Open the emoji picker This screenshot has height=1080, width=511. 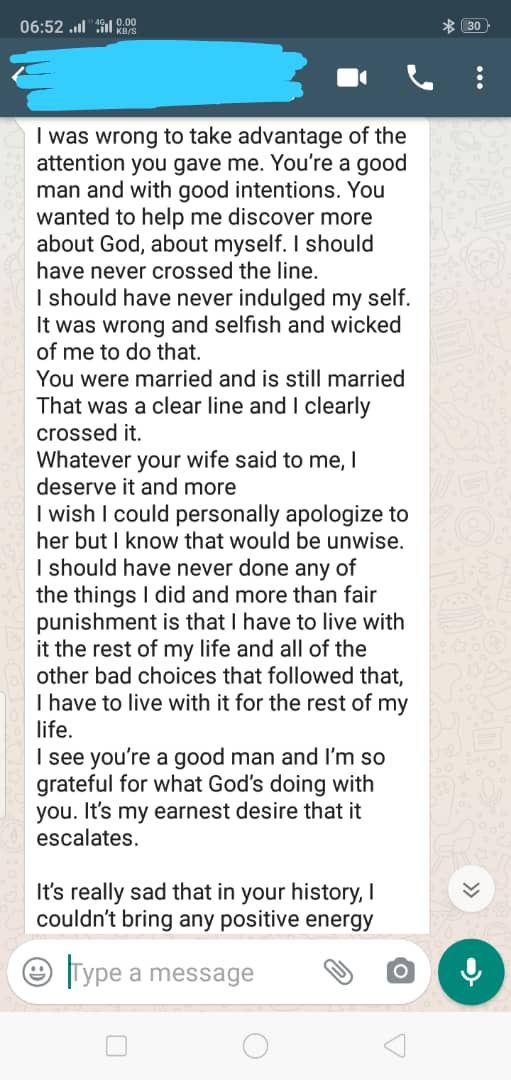[34, 973]
